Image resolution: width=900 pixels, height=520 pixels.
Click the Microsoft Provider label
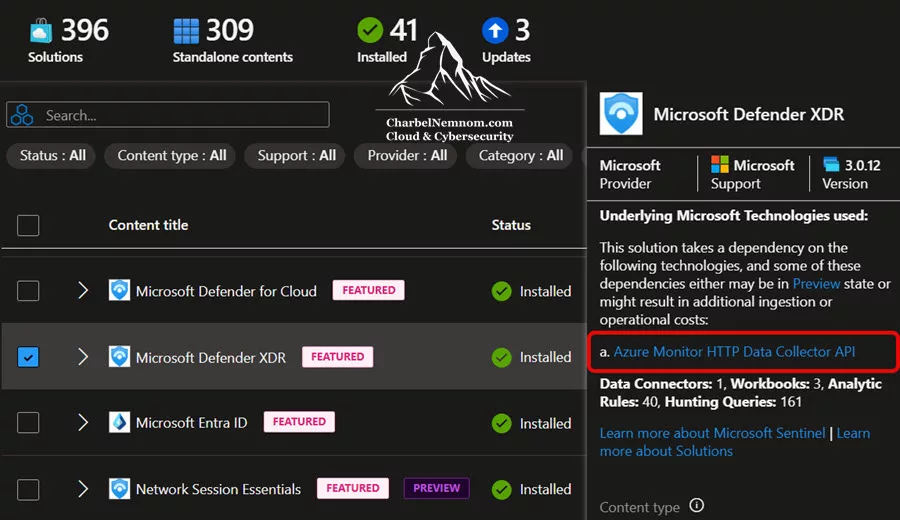coord(630,174)
